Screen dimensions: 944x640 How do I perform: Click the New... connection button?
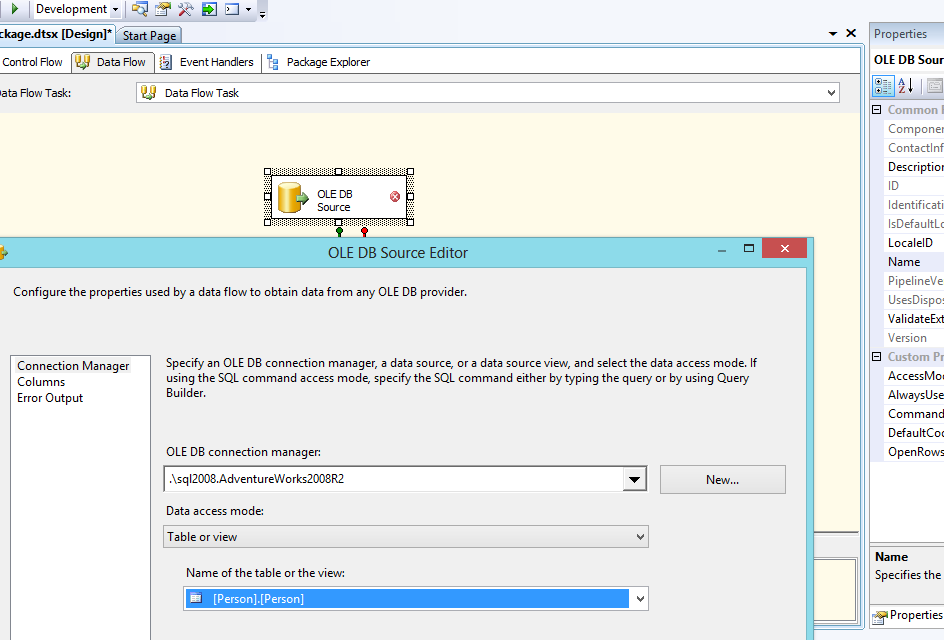coord(722,480)
